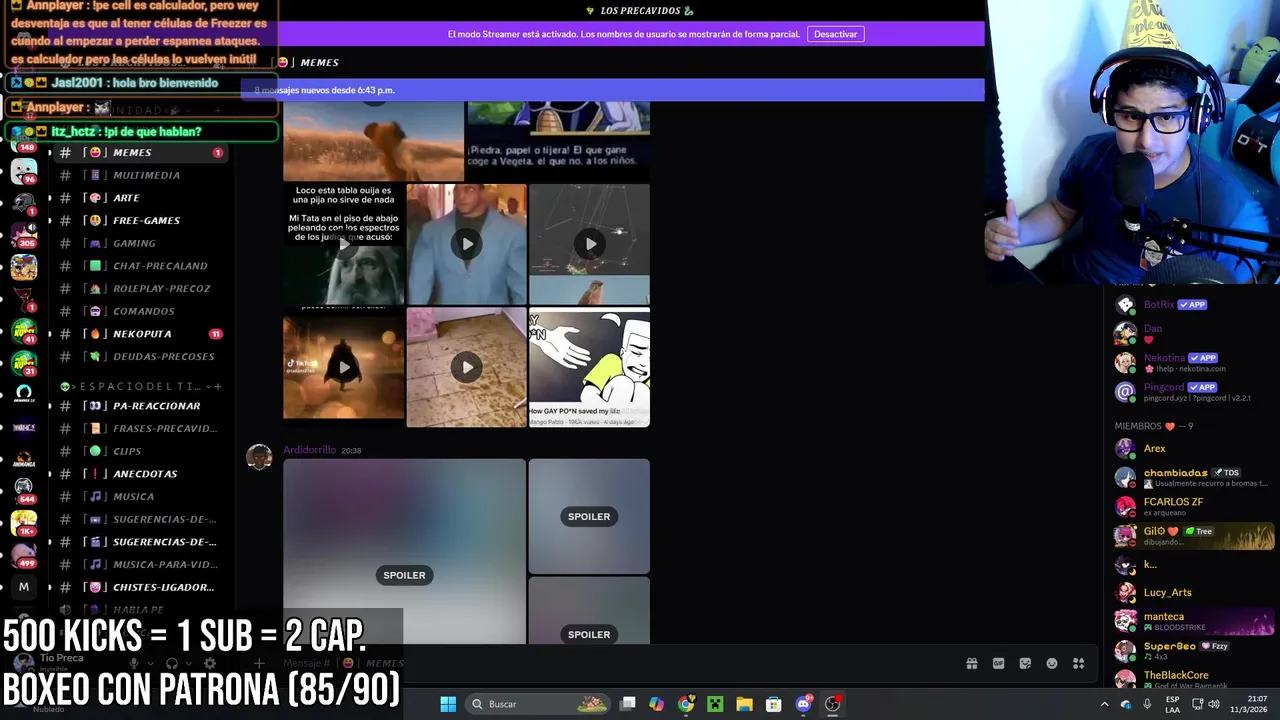Open the MEMES channel
The image size is (1280, 720).
pos(140,153)
